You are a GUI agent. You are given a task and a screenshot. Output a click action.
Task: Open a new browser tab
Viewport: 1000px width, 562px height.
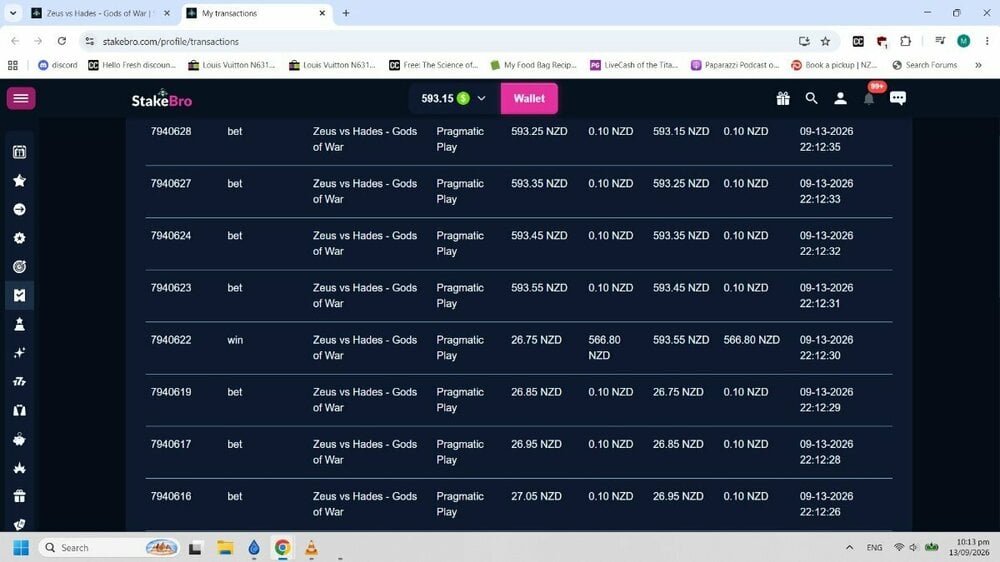pos(346,13)
